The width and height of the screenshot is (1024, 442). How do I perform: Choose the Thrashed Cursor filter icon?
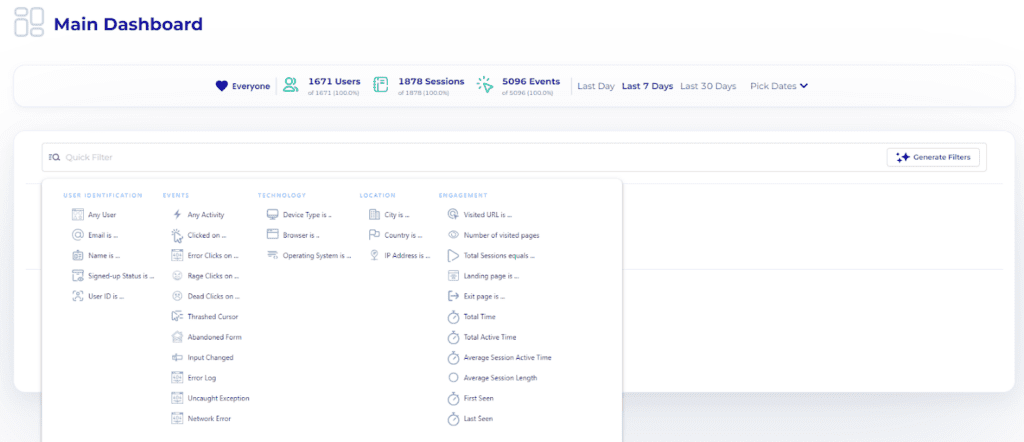[177, 317]
